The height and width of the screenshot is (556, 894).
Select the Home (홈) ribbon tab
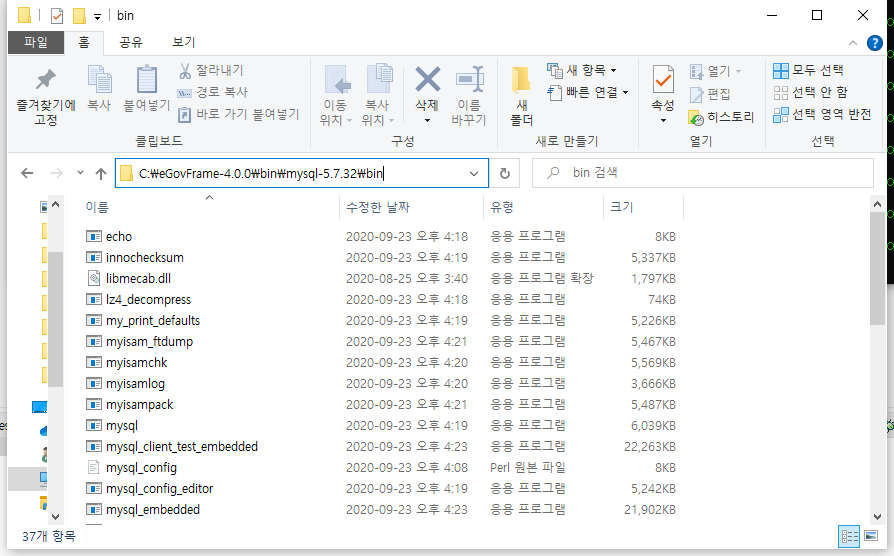(x=84, y=42)
